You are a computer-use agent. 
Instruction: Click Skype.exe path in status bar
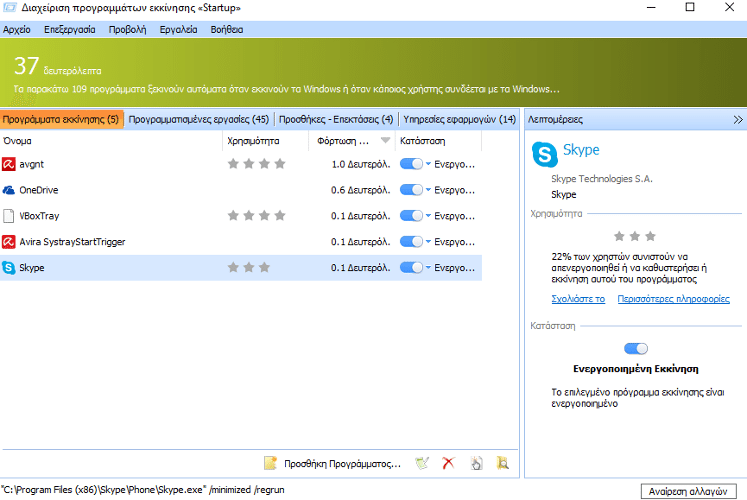tap(143, 490)
